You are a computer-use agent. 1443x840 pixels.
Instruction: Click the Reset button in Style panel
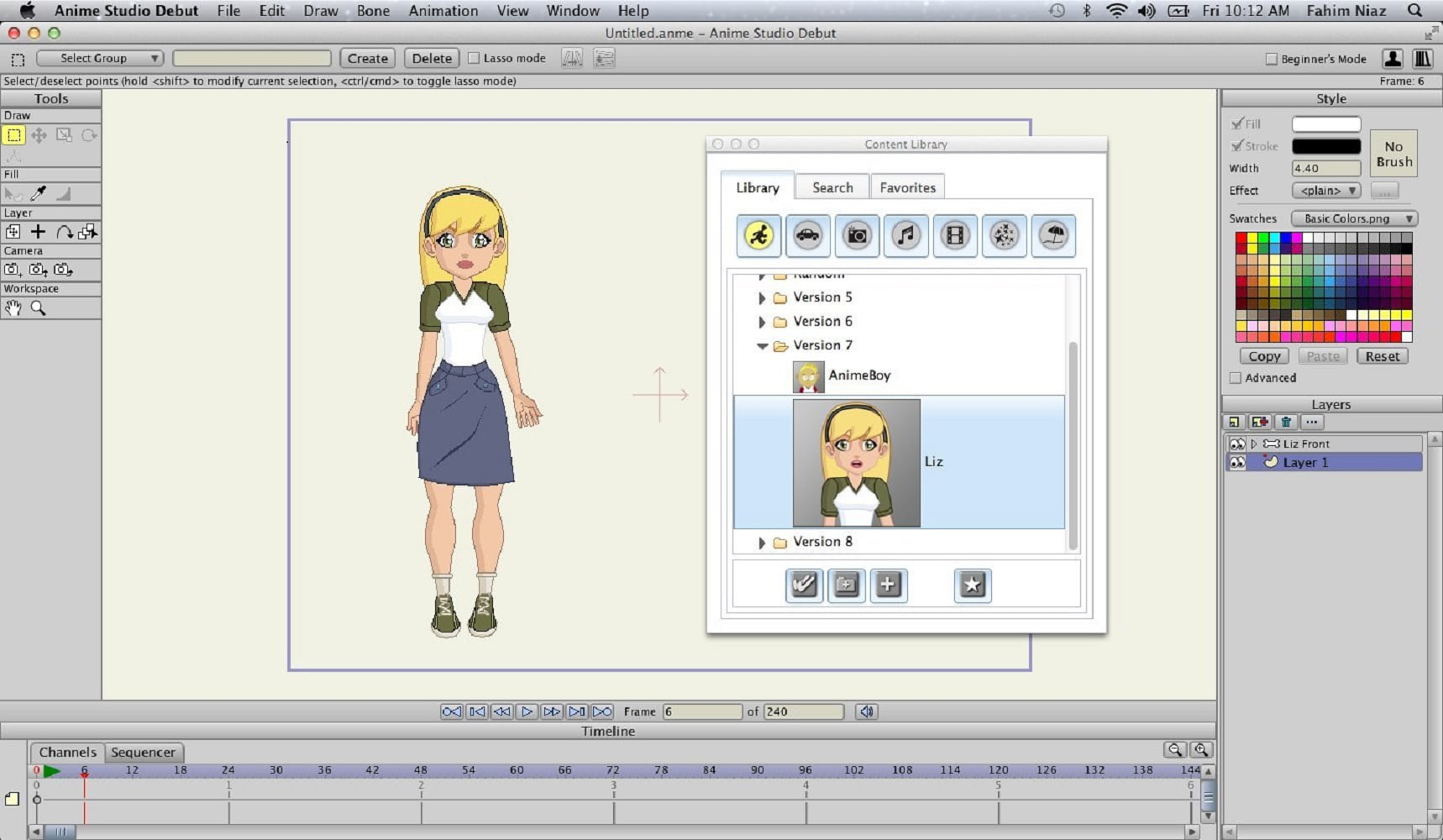[1382, 356]
